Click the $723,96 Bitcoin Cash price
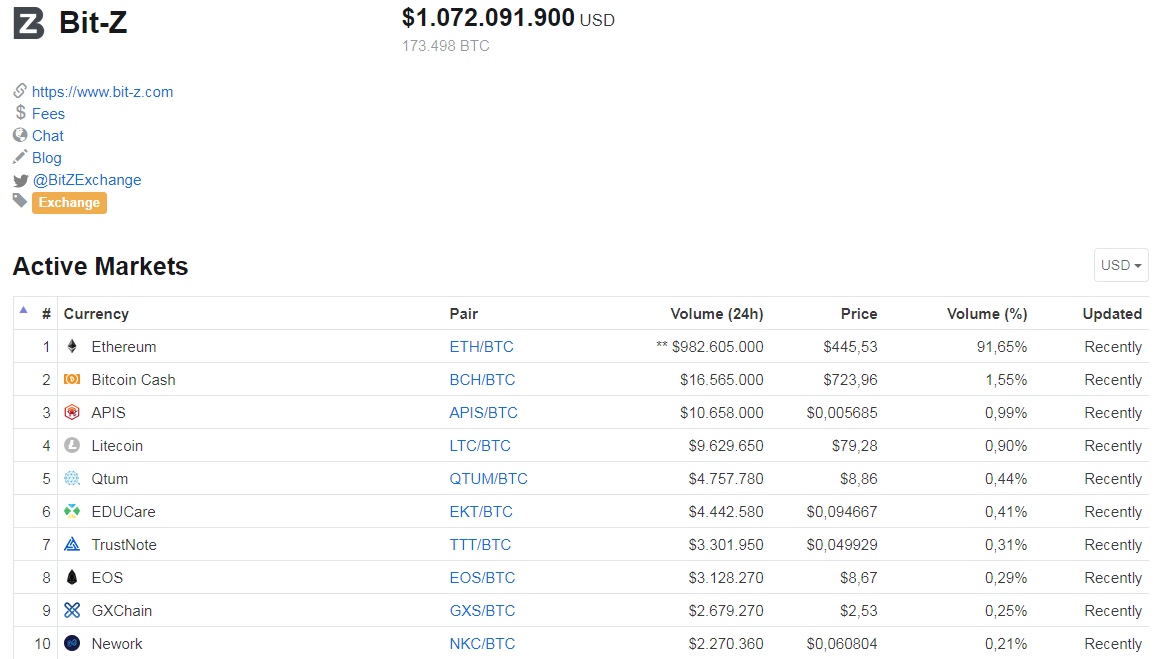The width and height of the screenshot is (1160, 659). (x=850, y=380)
